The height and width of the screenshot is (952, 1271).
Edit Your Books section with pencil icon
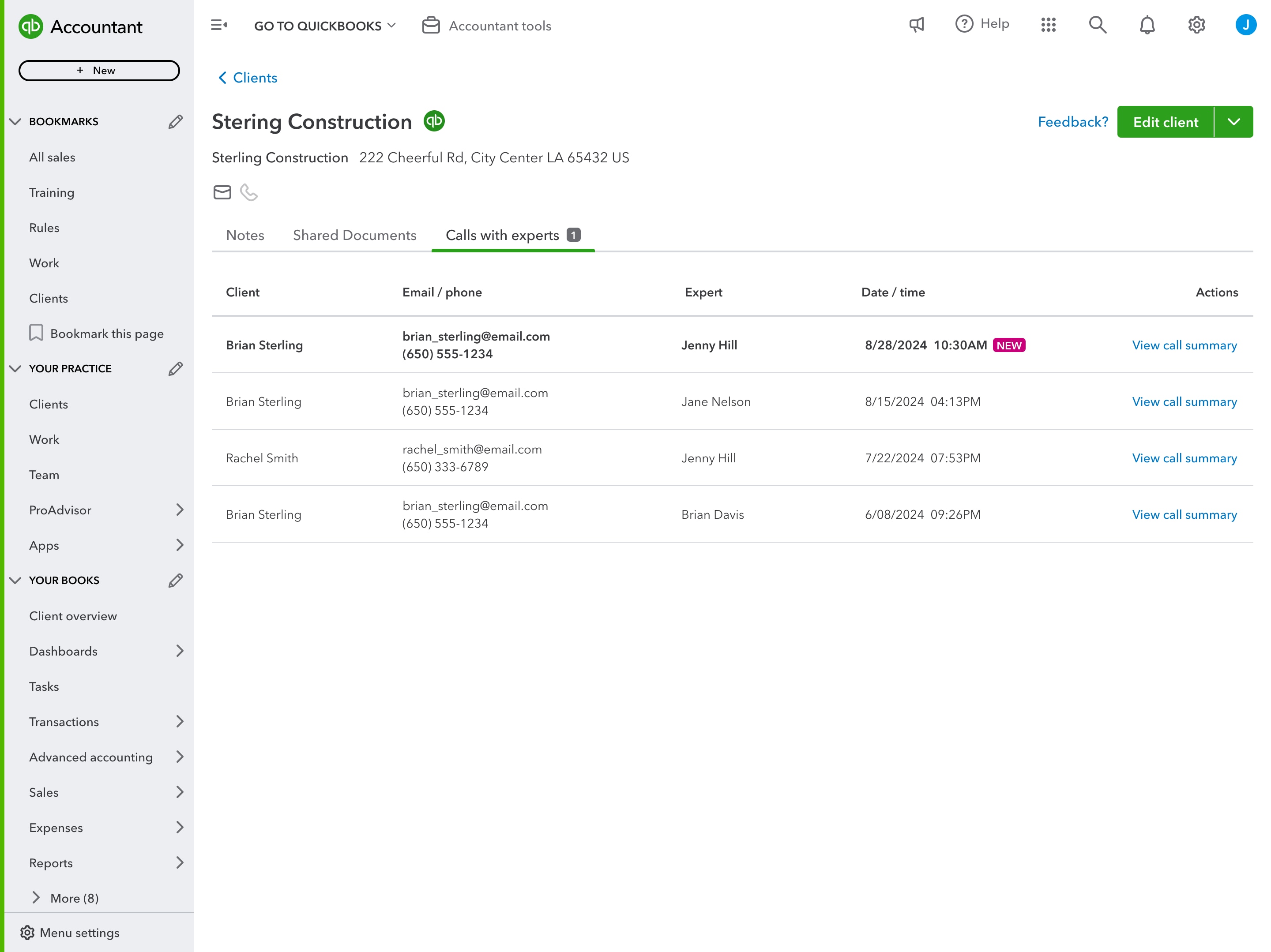click(175, 581)
